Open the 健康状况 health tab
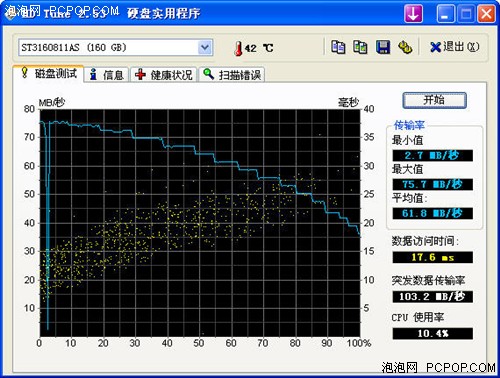Image resolution: width=500 pixels, height=378 pixels. 164,75
